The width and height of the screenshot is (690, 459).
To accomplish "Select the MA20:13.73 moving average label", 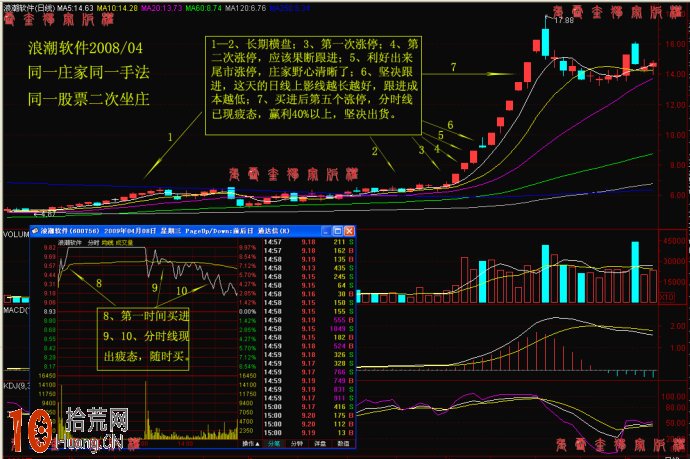I will click(161, 8).
